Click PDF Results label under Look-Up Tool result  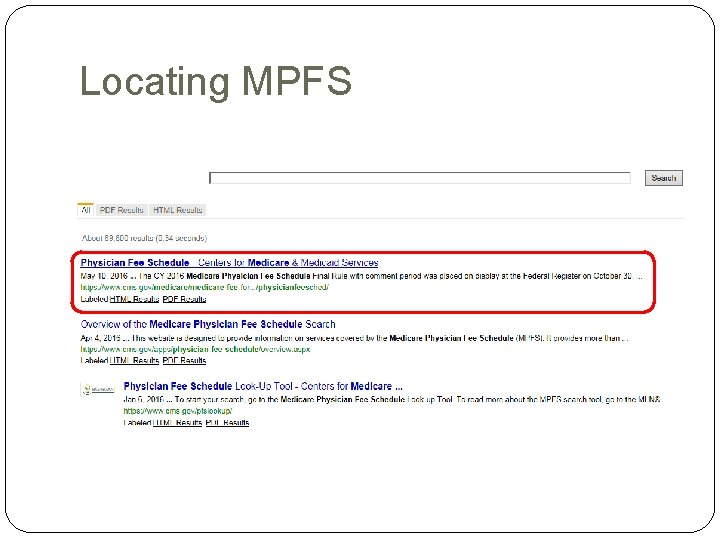pos(227,422)
